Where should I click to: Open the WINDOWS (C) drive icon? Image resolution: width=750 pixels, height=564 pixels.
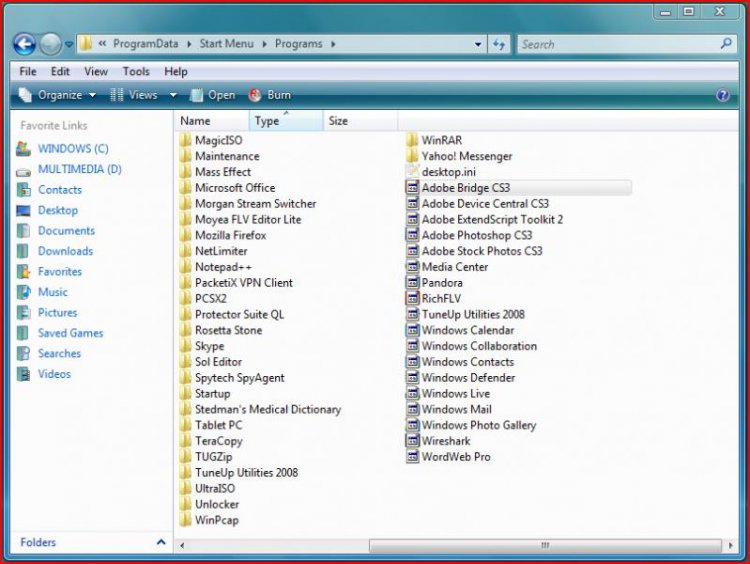23,149
